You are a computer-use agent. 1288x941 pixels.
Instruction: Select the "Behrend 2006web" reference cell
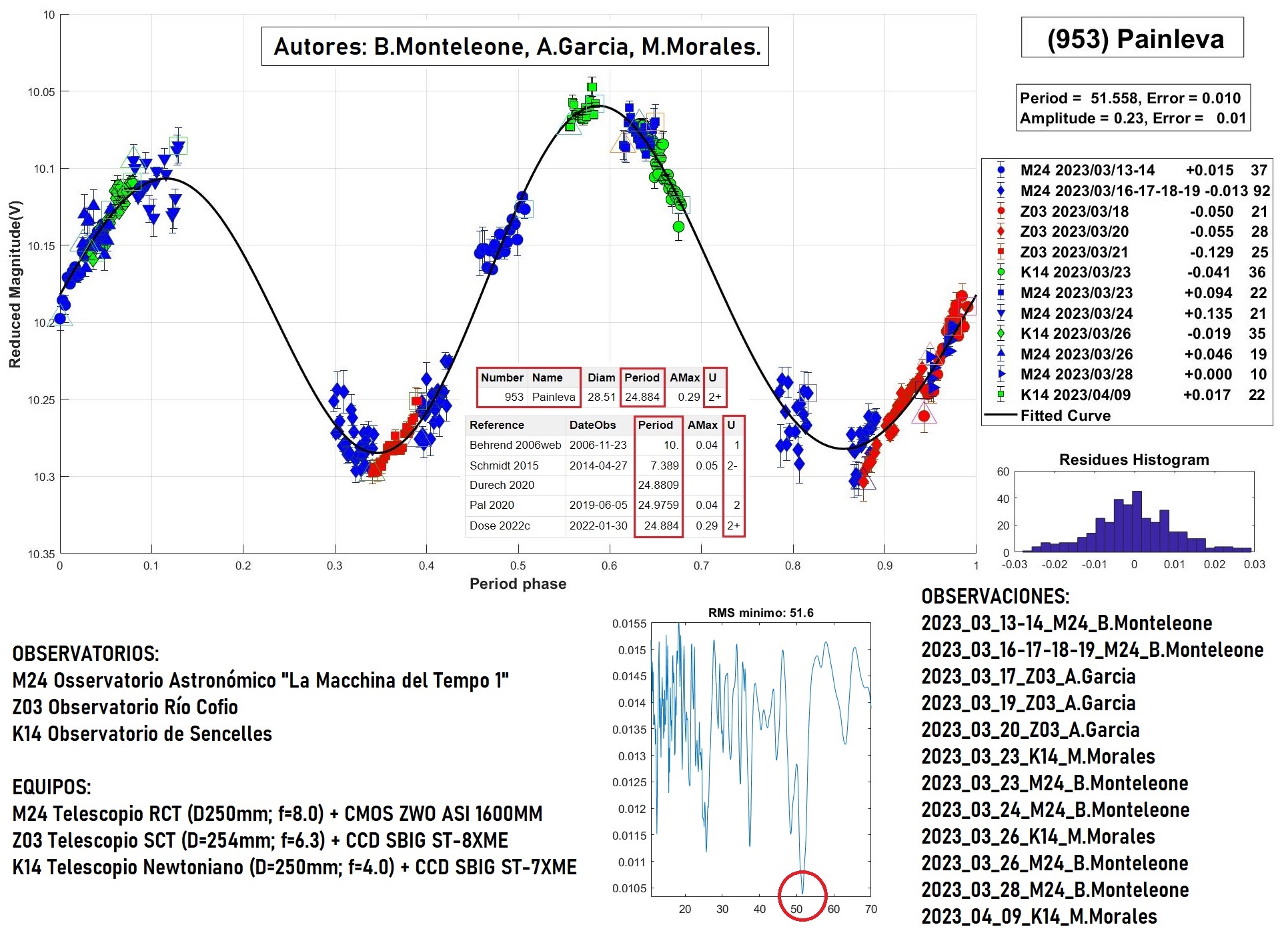515,445
